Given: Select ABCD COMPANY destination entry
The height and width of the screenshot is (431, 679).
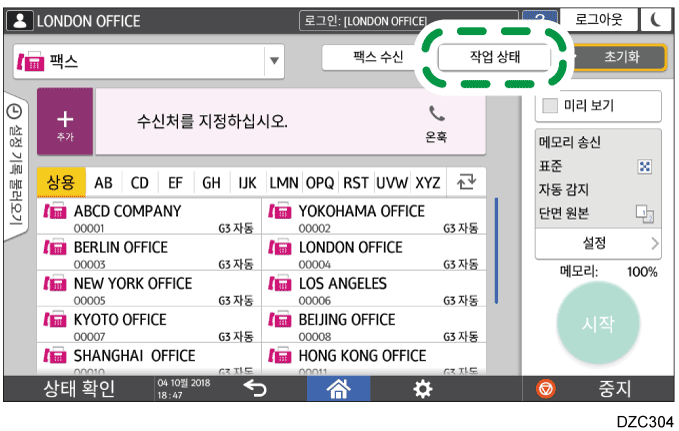Looking at the screenshot, I should tap(148, 218).
